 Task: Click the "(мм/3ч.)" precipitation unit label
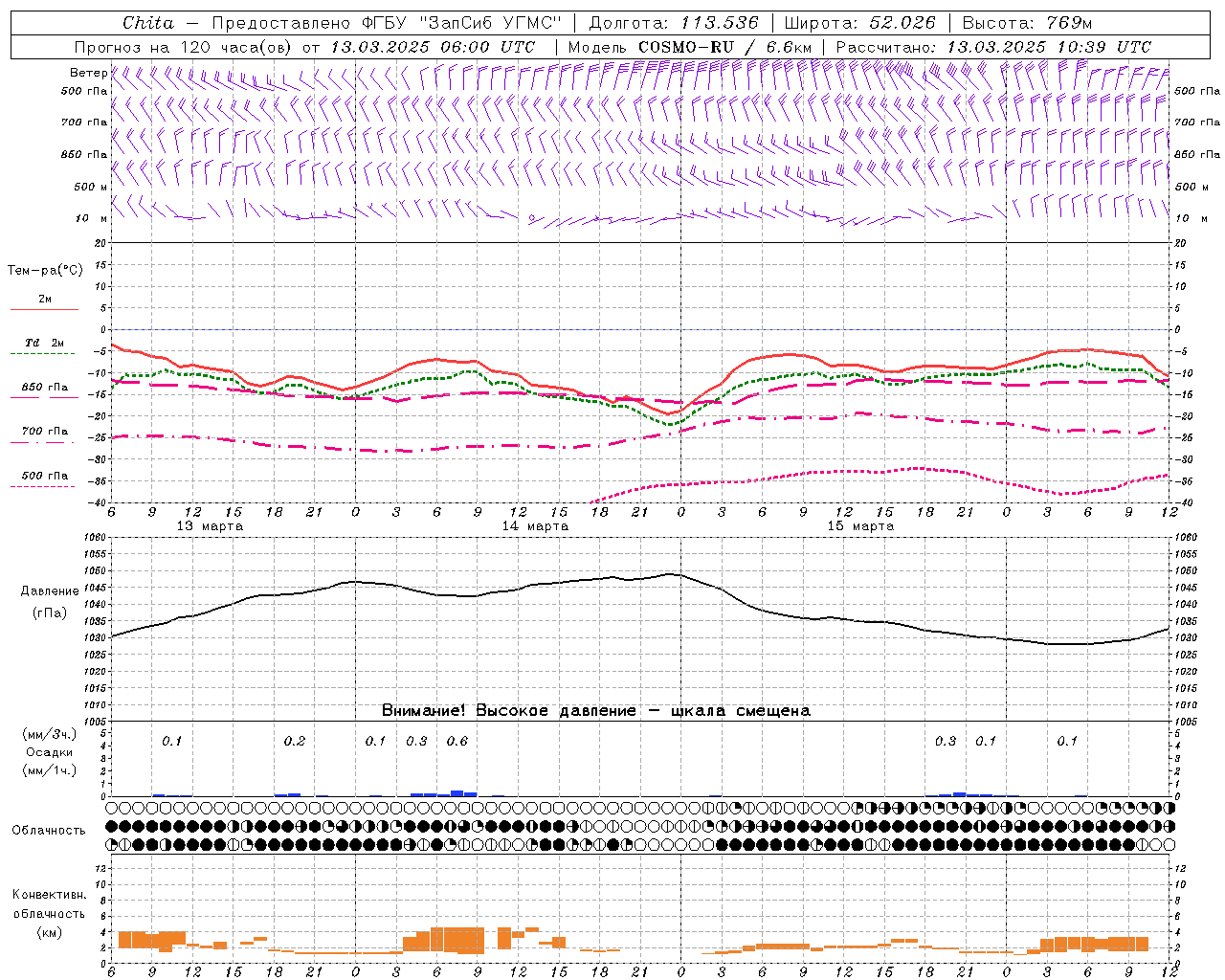coord(49,734)
